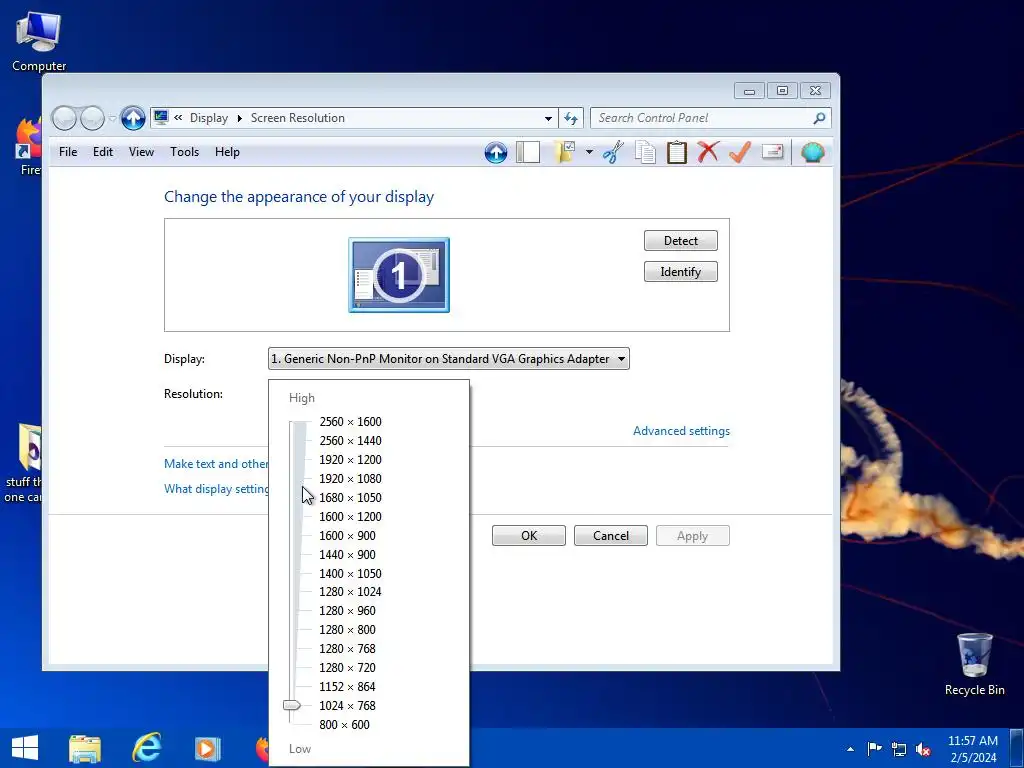Click the Display breadcrumb in address bar
The image size is (1024, 768).
[208, 118]
